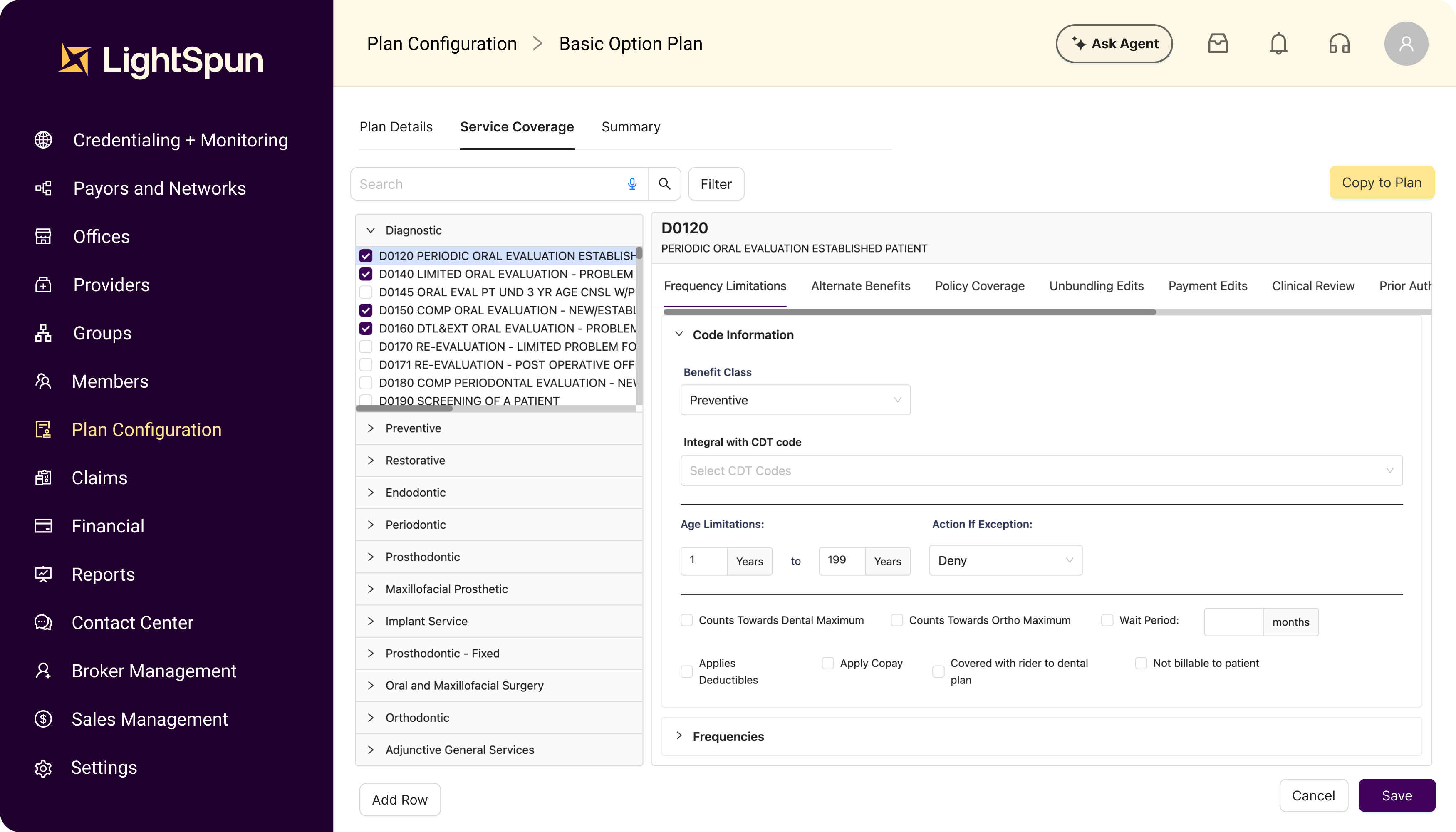Open the Payment Edits tab
This screenshot has width=1456, height=832.
[1207, 286]
